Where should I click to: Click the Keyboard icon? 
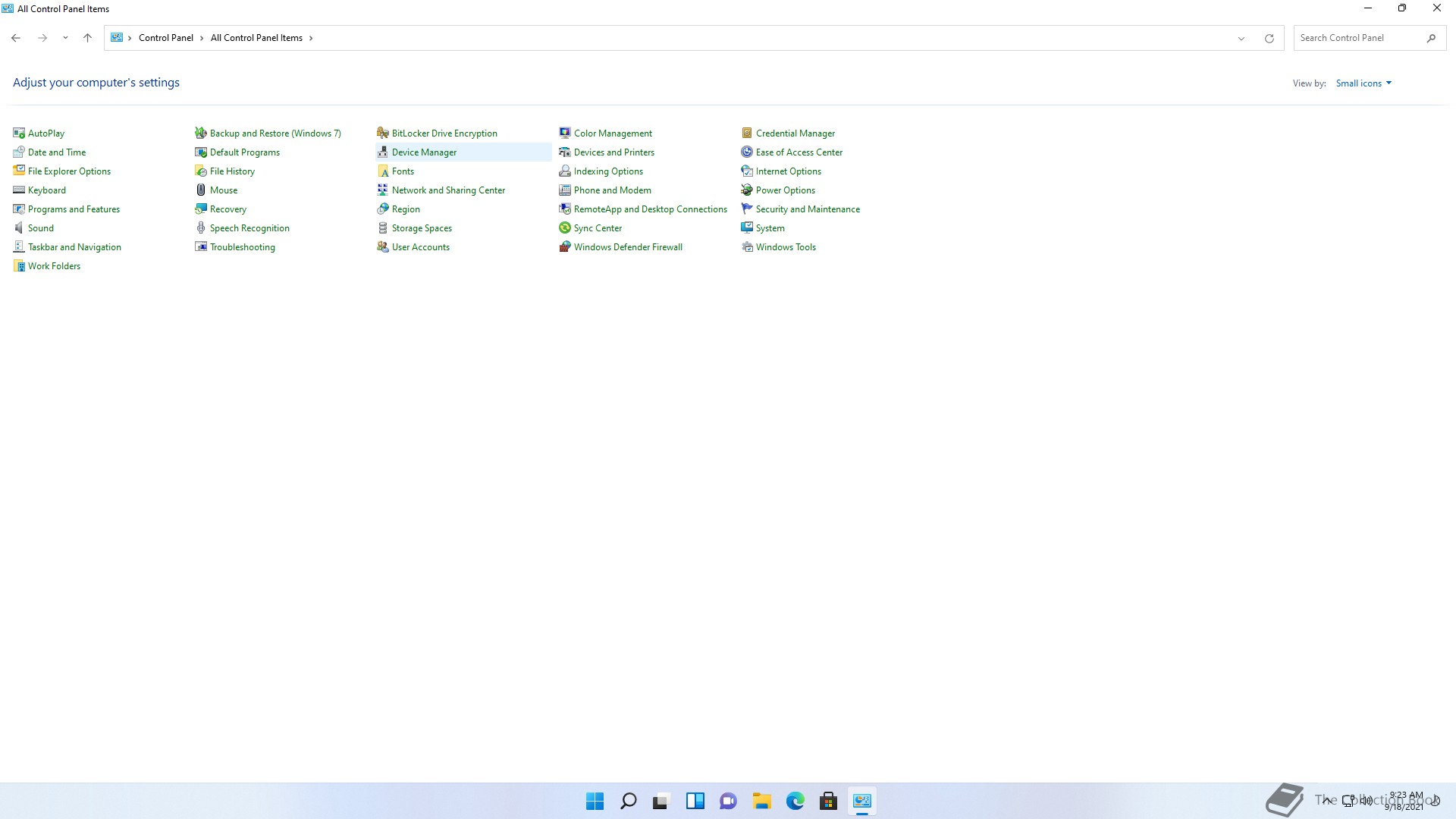point(19,190)
